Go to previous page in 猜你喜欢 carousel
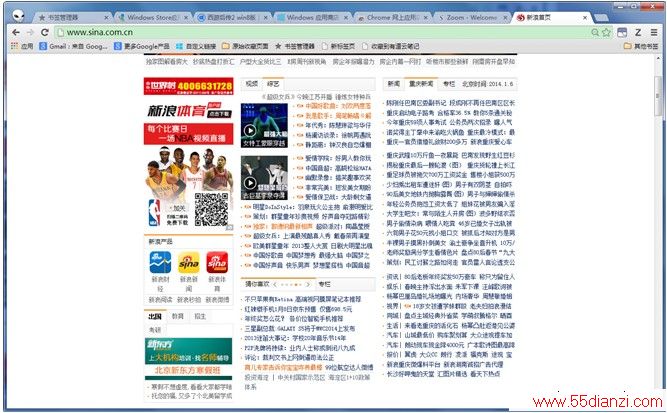Image resolution: width=667 pixels, height=413 pixels. [x=275, y=284]
